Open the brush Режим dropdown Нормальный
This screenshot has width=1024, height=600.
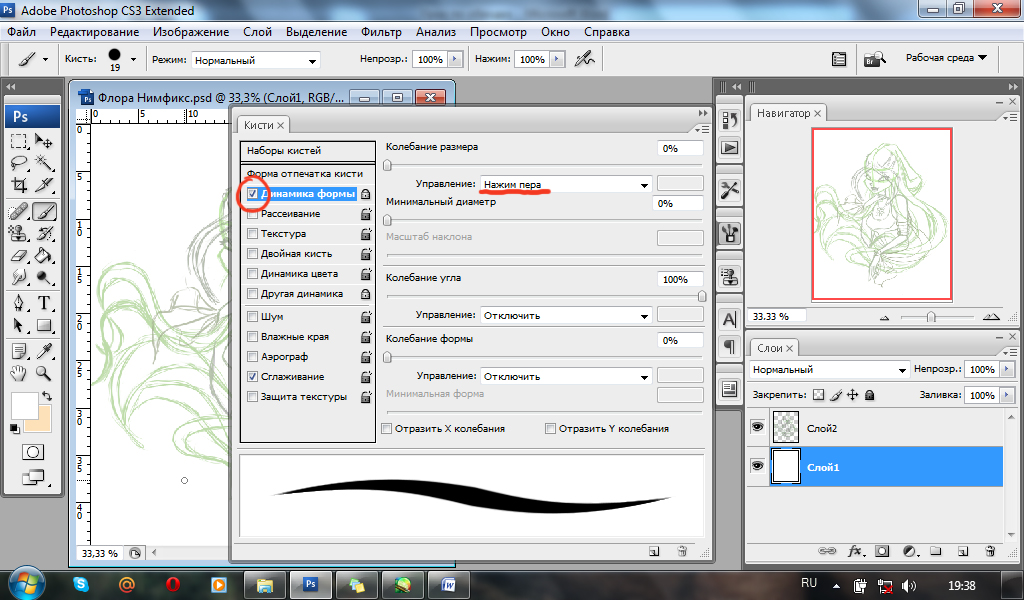[x=256, y=60]
